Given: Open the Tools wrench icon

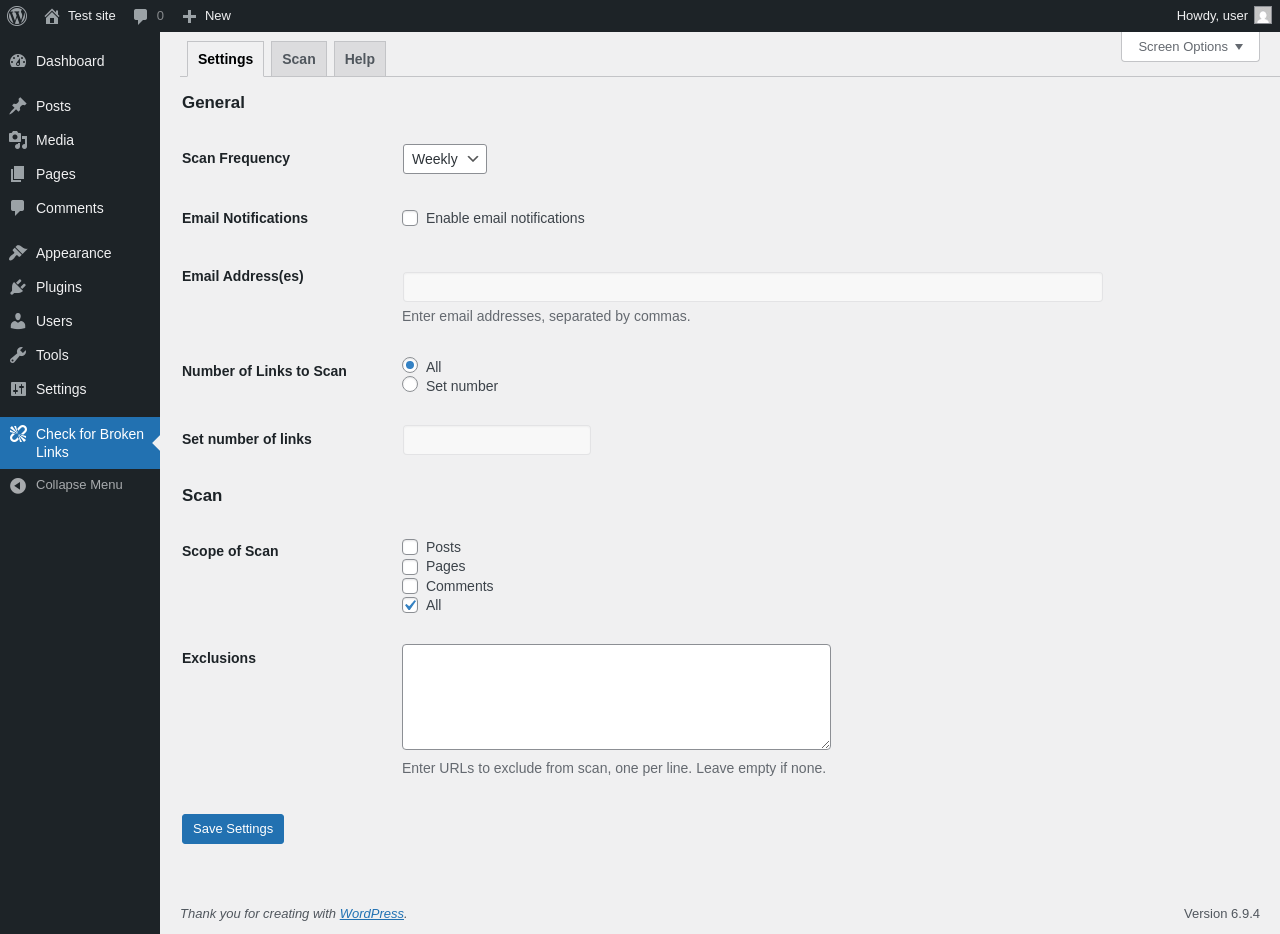Looking at the screenshot, I should pyautogui.click(x=18, y=355).
